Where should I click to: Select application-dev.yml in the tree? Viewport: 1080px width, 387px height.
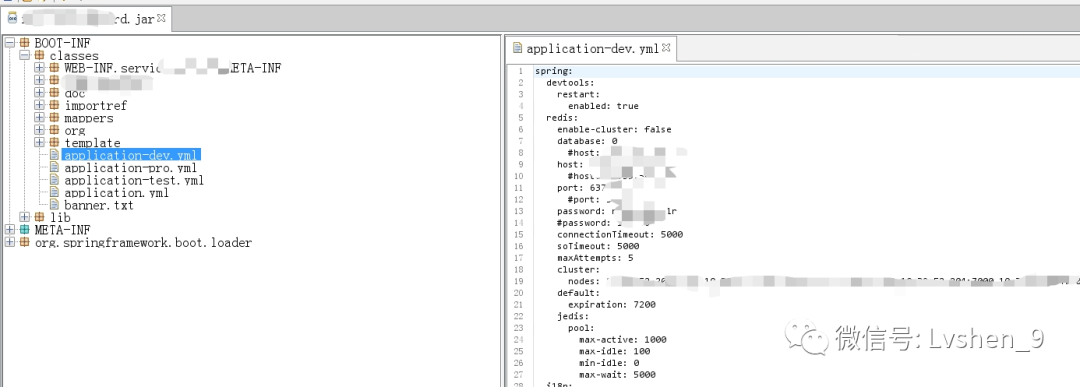click(132, 155)
